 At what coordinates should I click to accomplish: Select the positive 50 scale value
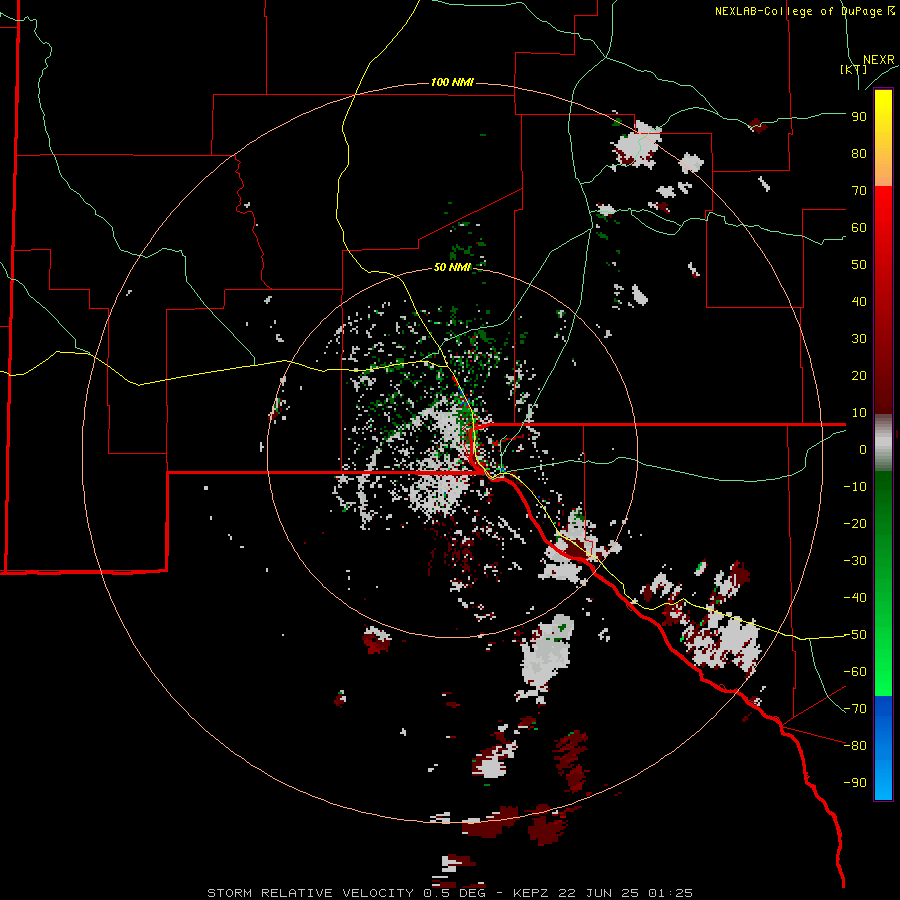(859, 265)
